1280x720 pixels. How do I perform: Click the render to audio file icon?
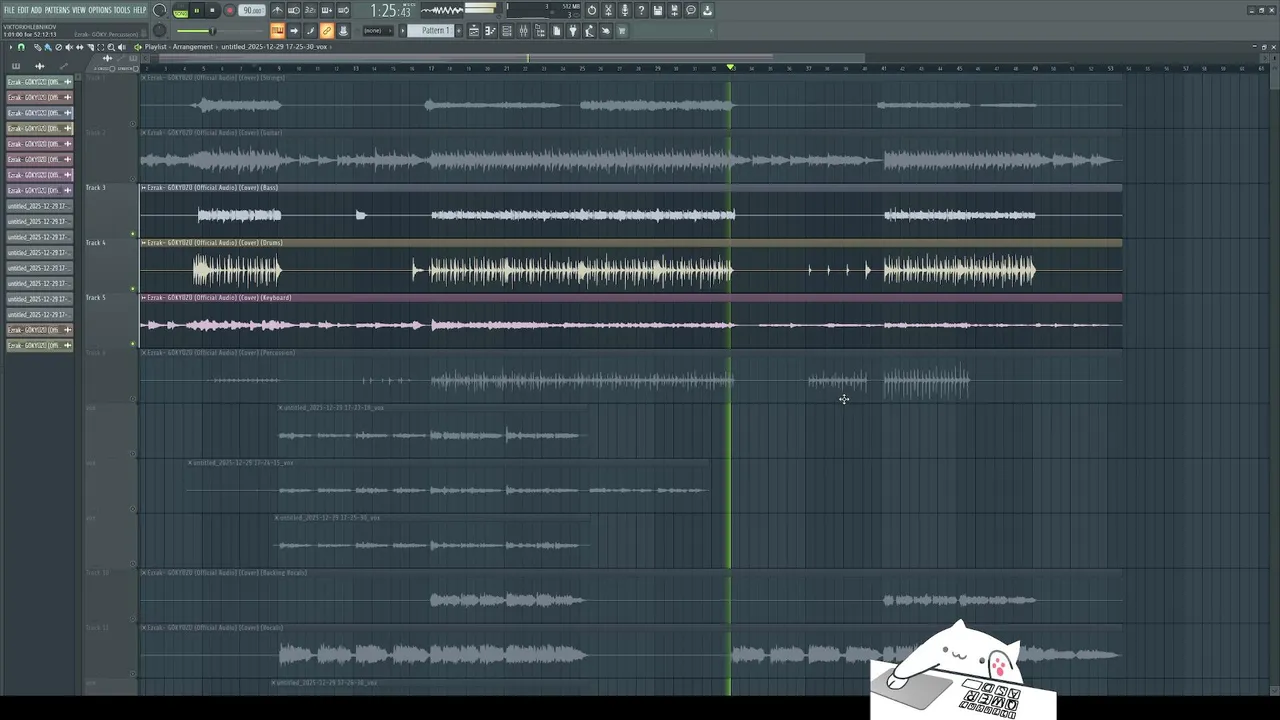[x=674, y=11]
